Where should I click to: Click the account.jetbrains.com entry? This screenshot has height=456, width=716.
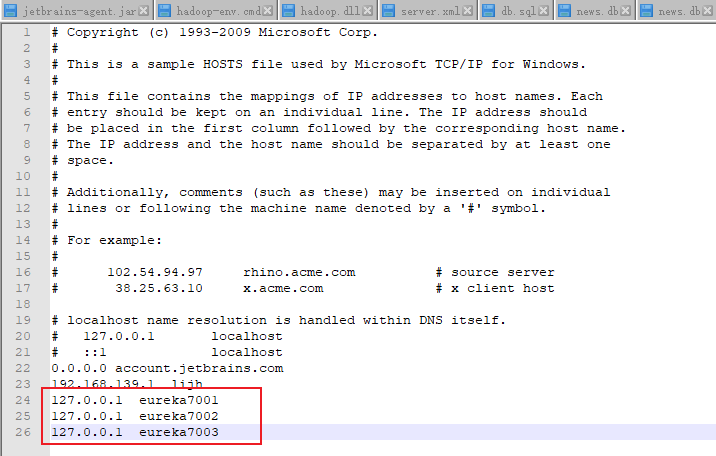point(167,368)
